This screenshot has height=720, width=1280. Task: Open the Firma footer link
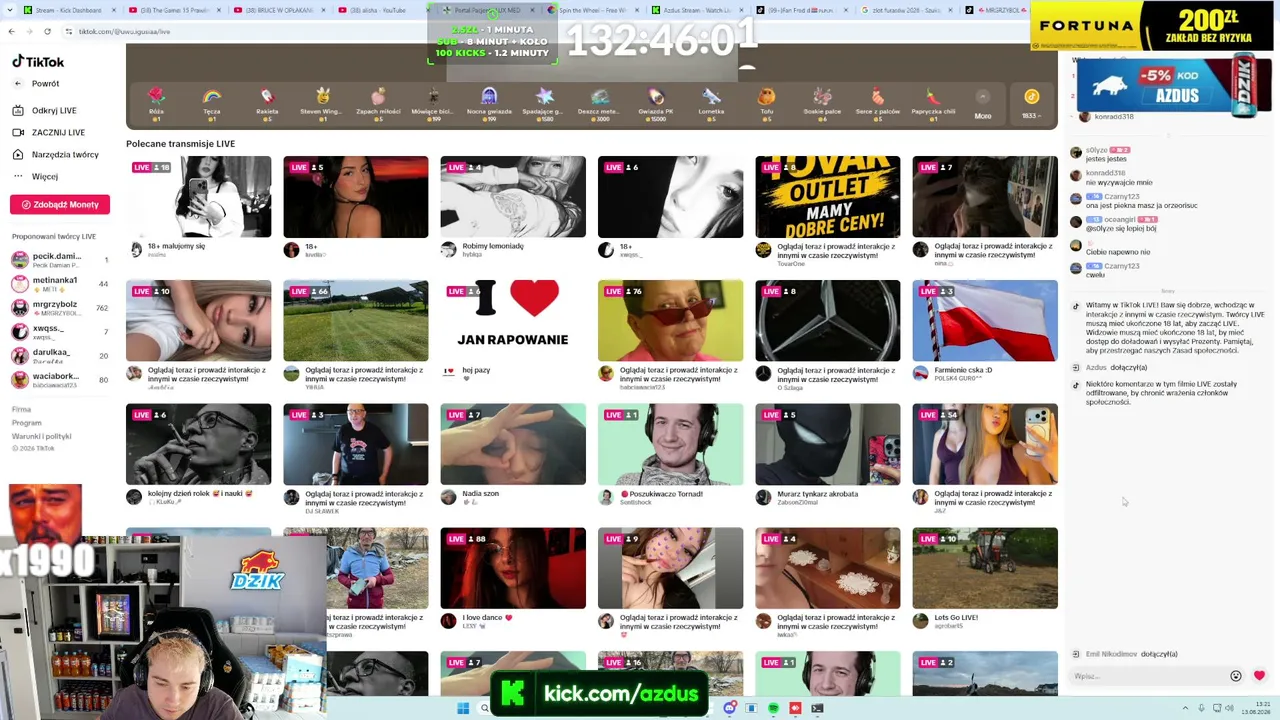coord(21,410)
